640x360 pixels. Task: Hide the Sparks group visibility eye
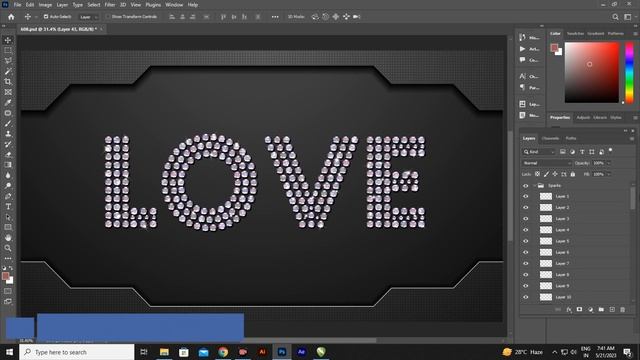[526, 186]
